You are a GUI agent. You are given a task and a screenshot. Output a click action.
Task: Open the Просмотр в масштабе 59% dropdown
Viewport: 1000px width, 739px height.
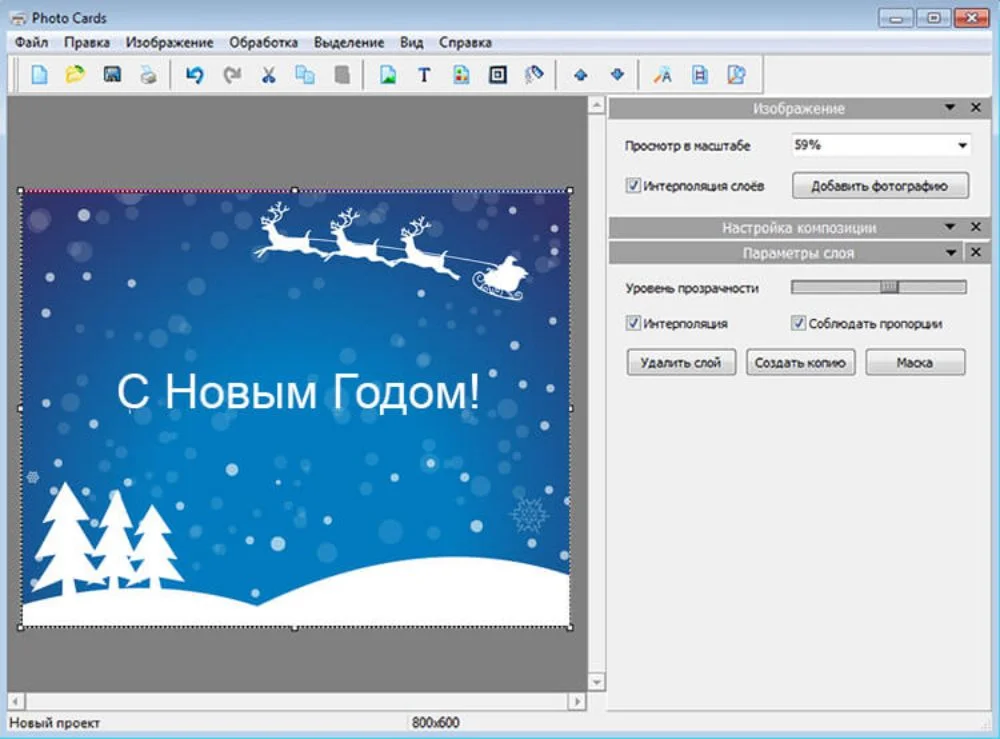click(962, 146)
